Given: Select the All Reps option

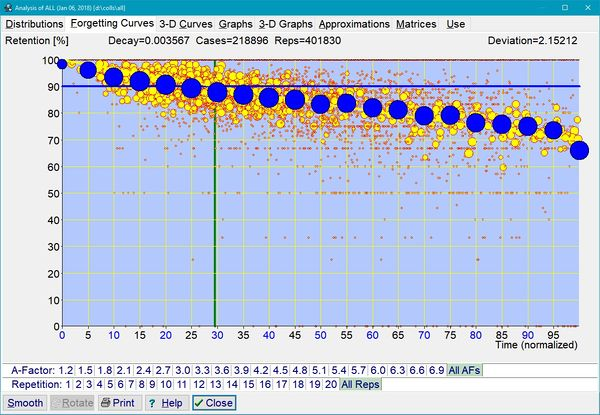Looking at the screenshot, I should tap(360, 384).
